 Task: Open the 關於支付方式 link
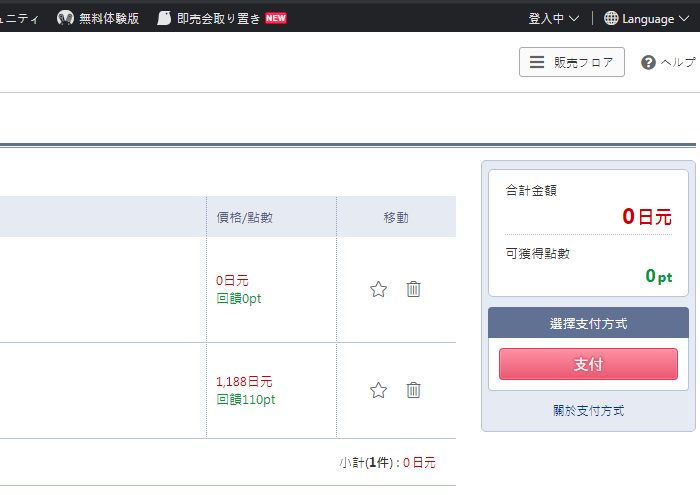tap(588, 410)
